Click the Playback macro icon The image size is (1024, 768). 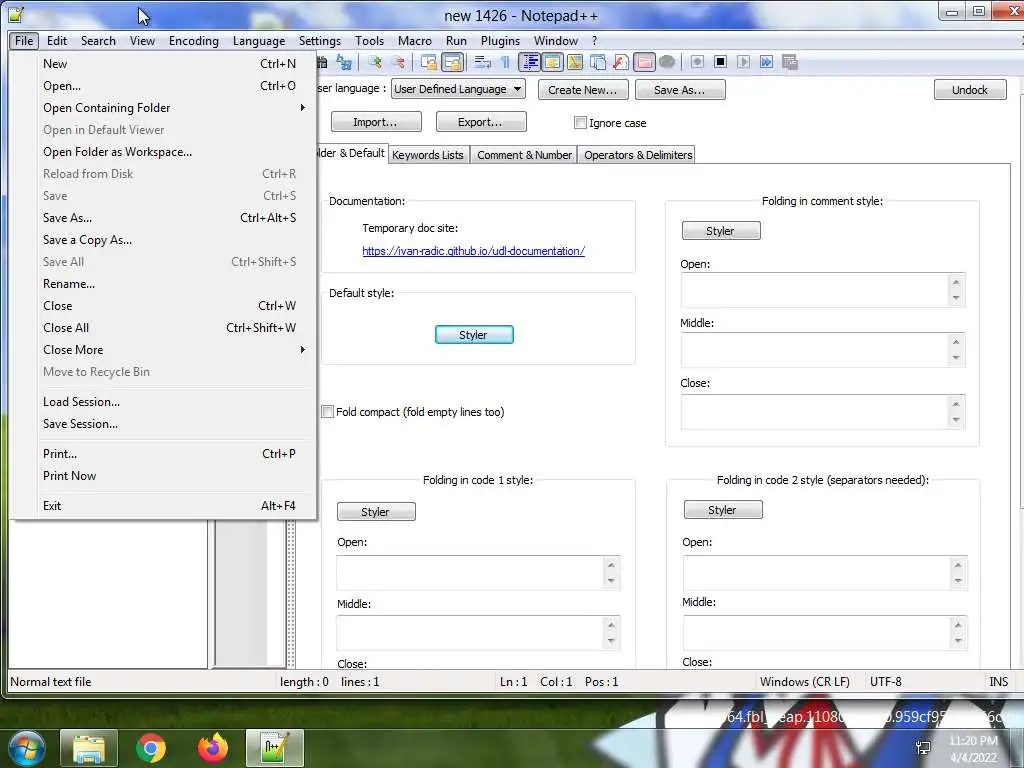(743, 62)
